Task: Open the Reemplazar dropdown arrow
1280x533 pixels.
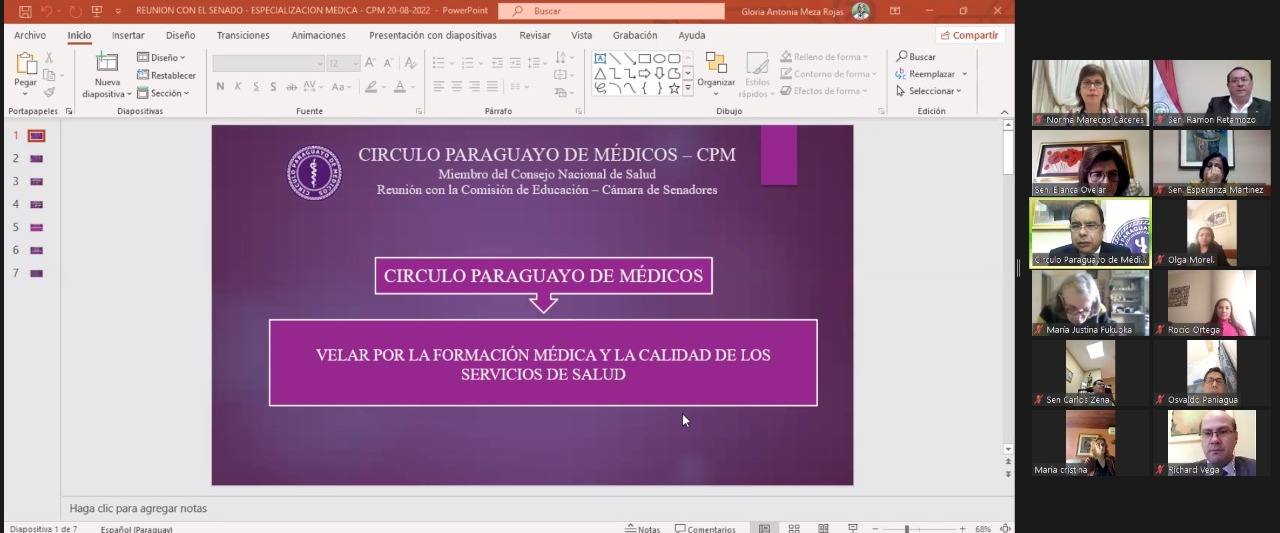Action: coord(965,74)
